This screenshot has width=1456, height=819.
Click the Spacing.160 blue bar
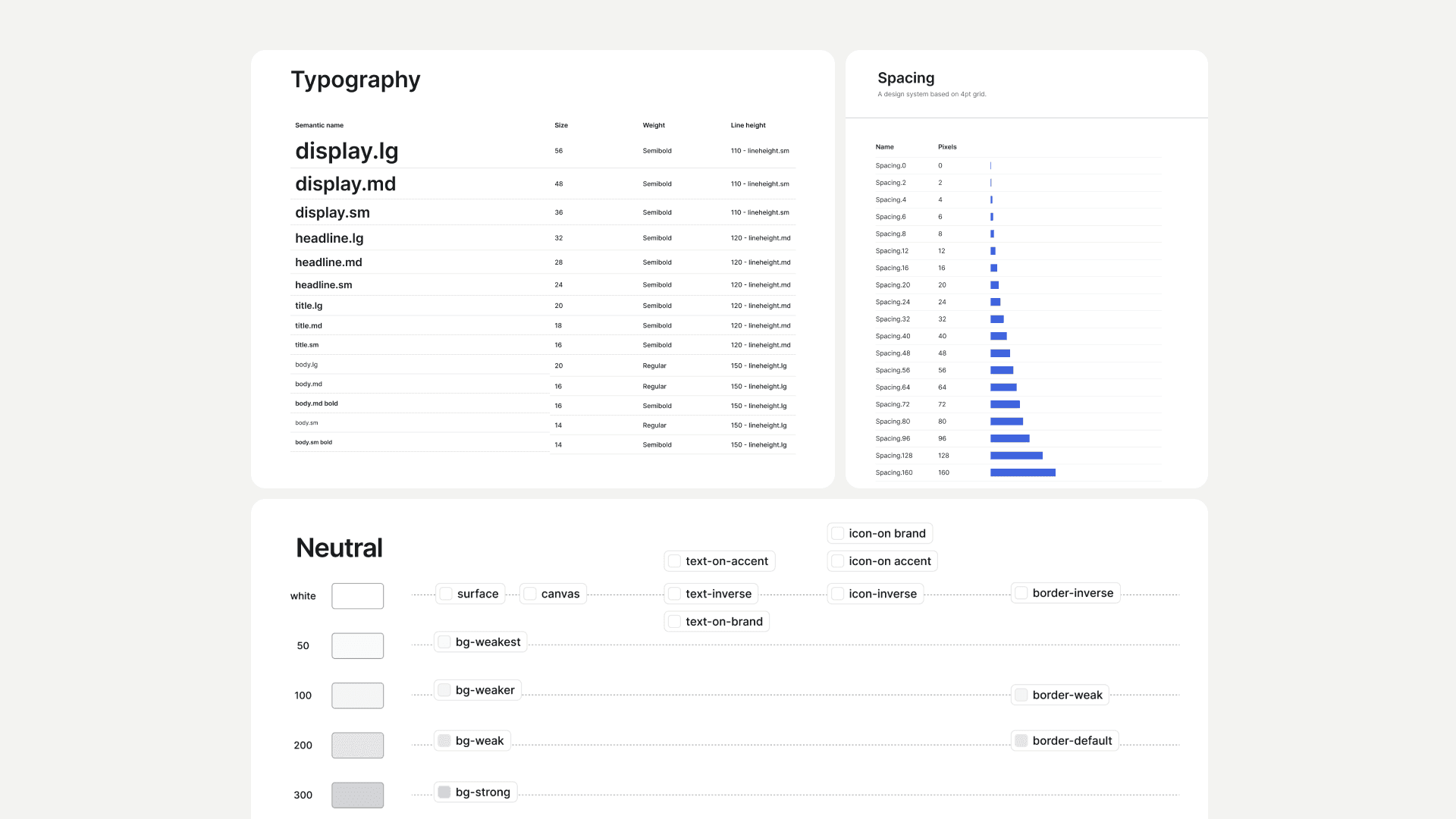coord(1022,472)
